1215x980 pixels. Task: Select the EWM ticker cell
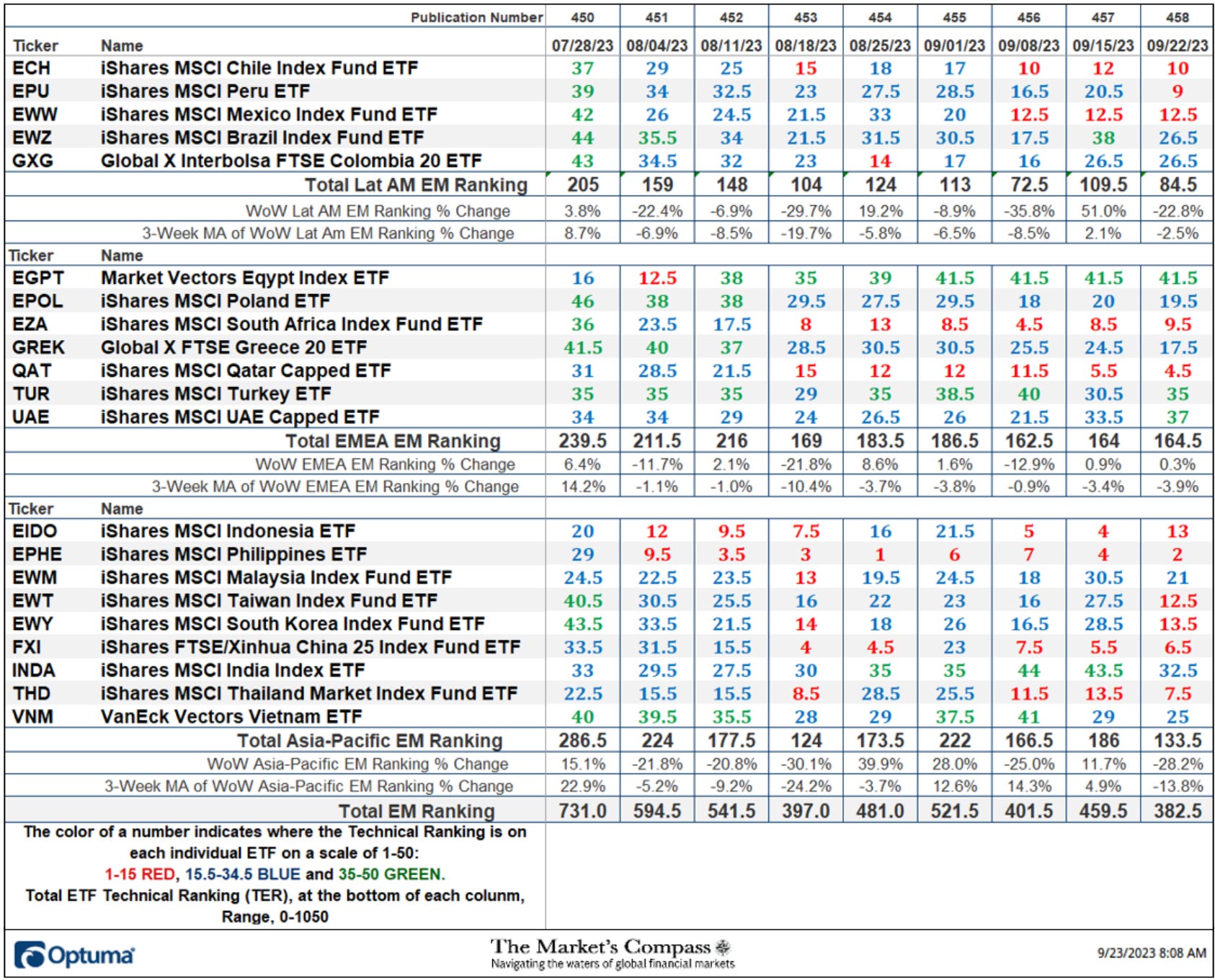pyautogui.click(x=35, y=577)
